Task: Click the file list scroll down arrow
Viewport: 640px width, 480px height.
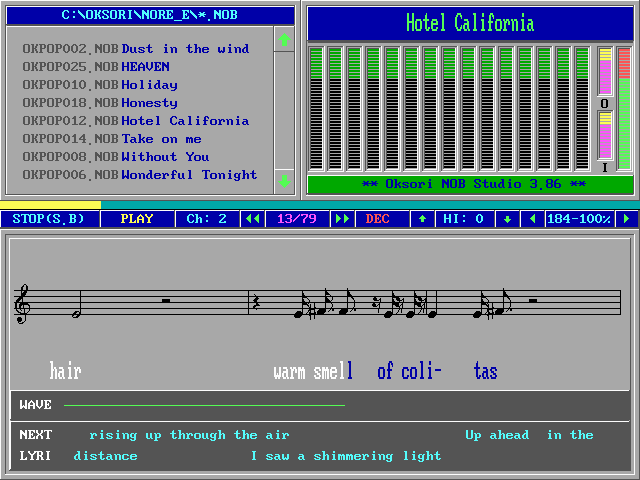Action: (284, 181)
